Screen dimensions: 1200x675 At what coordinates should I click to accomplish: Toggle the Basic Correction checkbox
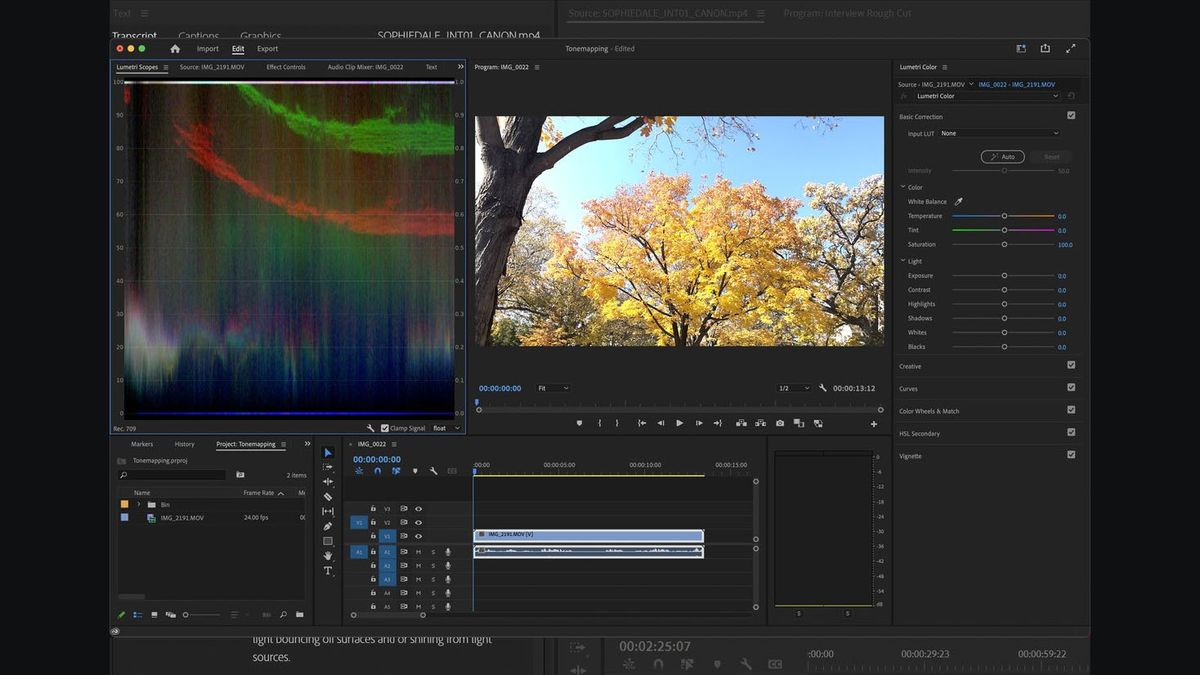pyautogui.click(x=1071, y=116)
